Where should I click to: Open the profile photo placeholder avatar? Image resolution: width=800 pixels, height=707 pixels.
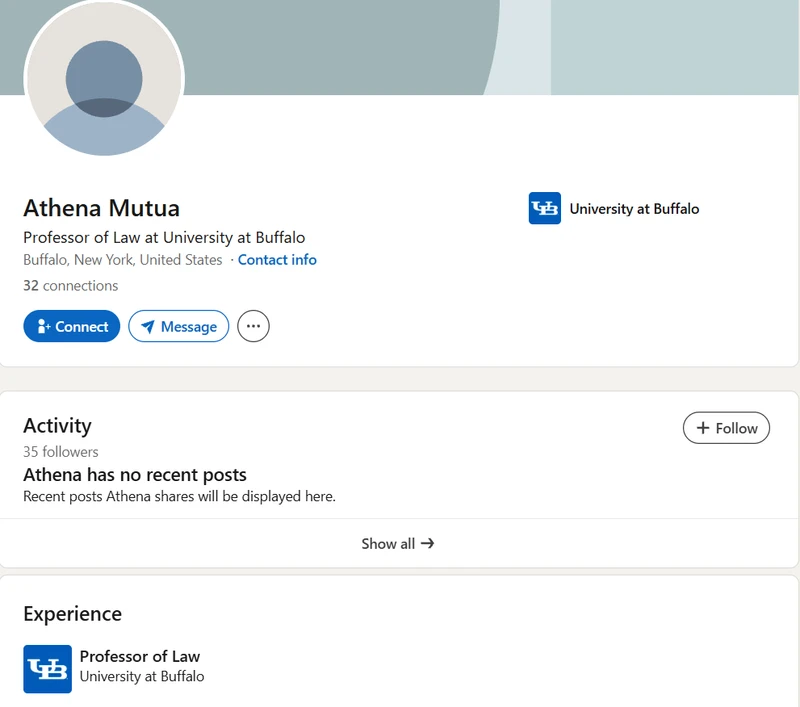[104, 79]
